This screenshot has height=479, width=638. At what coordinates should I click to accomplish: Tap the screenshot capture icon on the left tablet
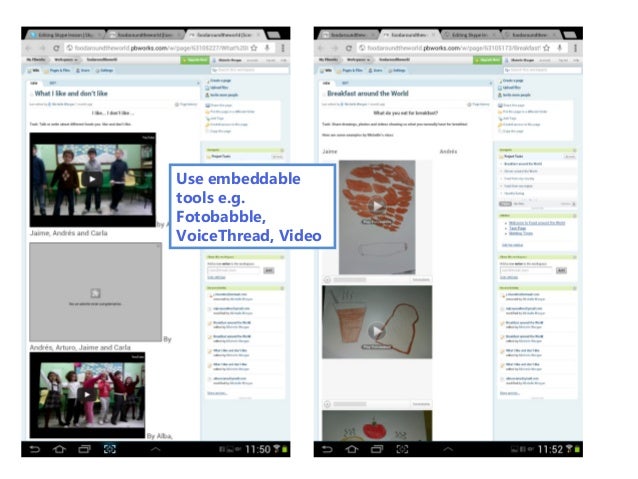(110, 449)
